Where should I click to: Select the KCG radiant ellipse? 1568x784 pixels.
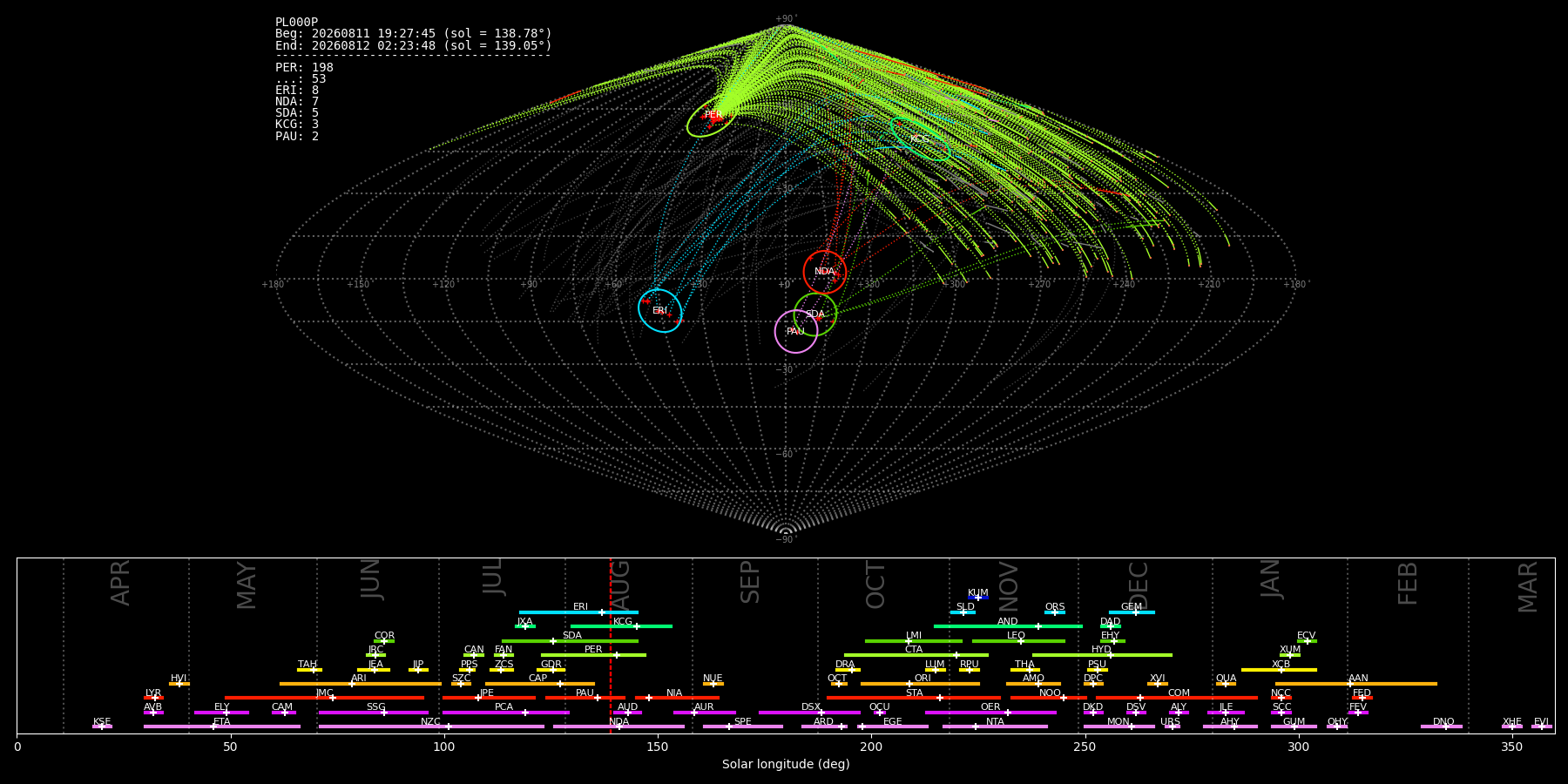(919, 139)
